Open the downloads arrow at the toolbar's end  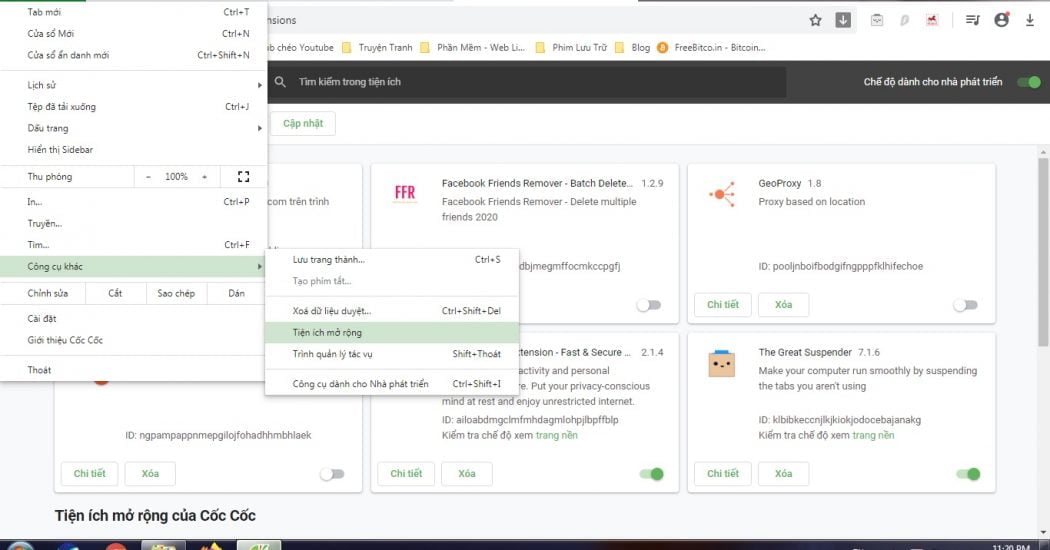coord(1030,20)
